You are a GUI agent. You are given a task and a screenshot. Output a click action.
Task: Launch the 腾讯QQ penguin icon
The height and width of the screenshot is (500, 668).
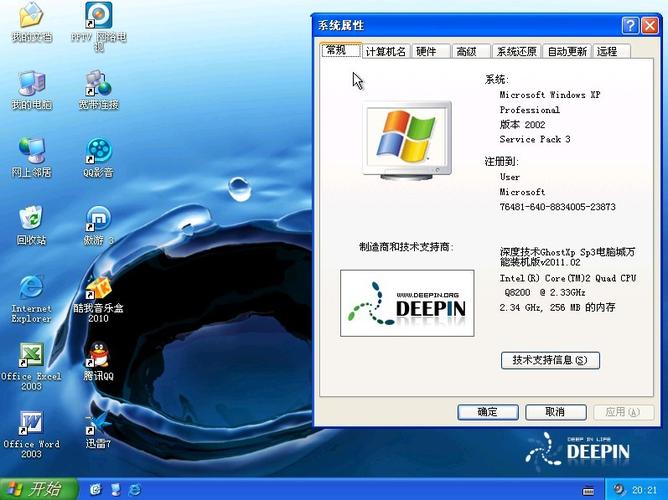click(98, 361)
